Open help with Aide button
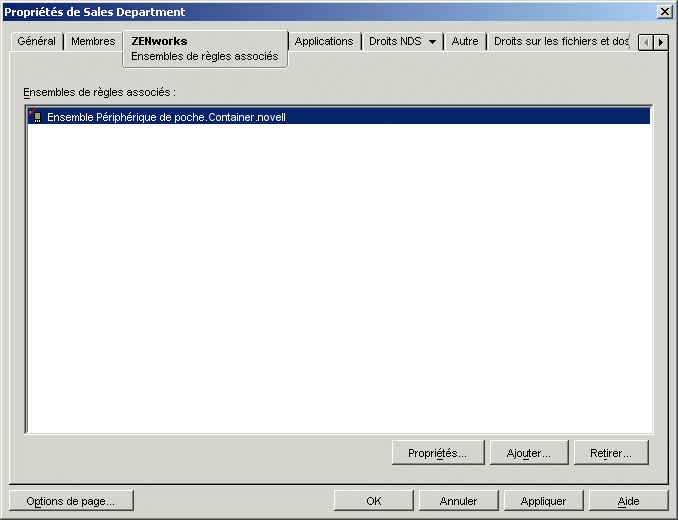The width and height of the screenshot is (678, 520). (628, 501)
